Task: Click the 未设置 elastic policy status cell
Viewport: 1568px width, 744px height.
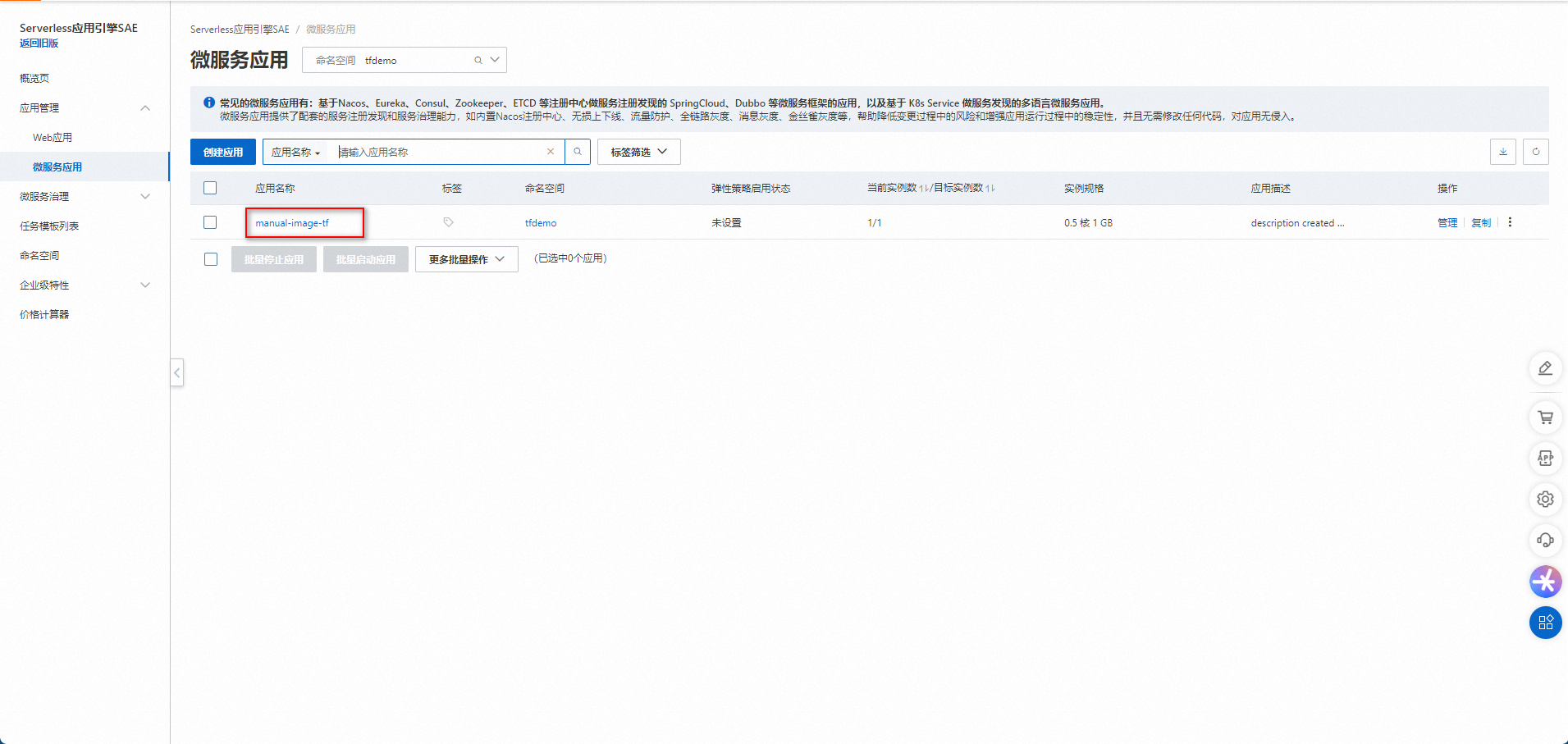Action: [726, 223]
